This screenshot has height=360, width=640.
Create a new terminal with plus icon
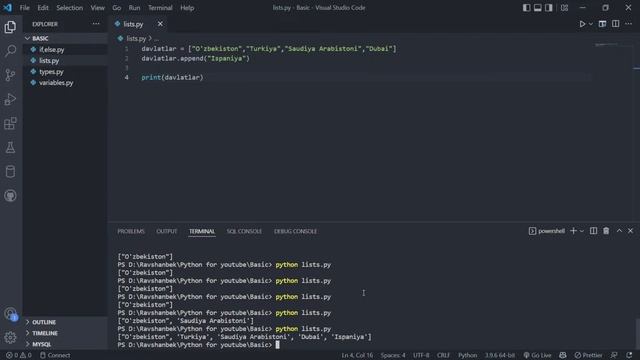tap(573, 231)
